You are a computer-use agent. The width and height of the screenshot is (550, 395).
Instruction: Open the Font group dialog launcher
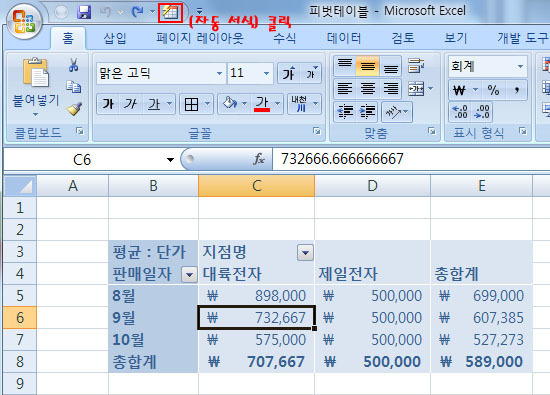[x=316, y=131]
